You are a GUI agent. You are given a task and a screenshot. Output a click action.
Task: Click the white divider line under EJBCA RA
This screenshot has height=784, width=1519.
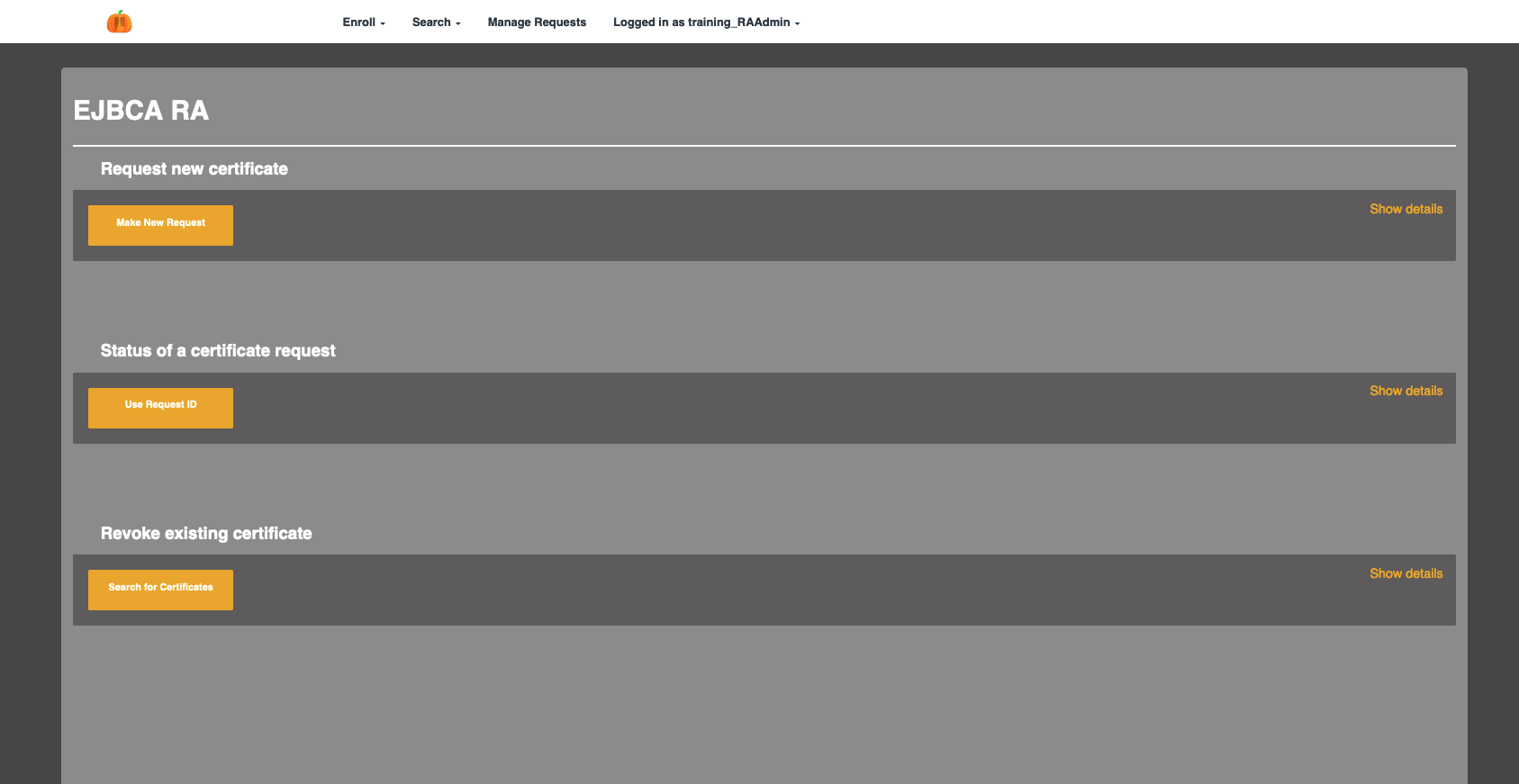[764, 145]
